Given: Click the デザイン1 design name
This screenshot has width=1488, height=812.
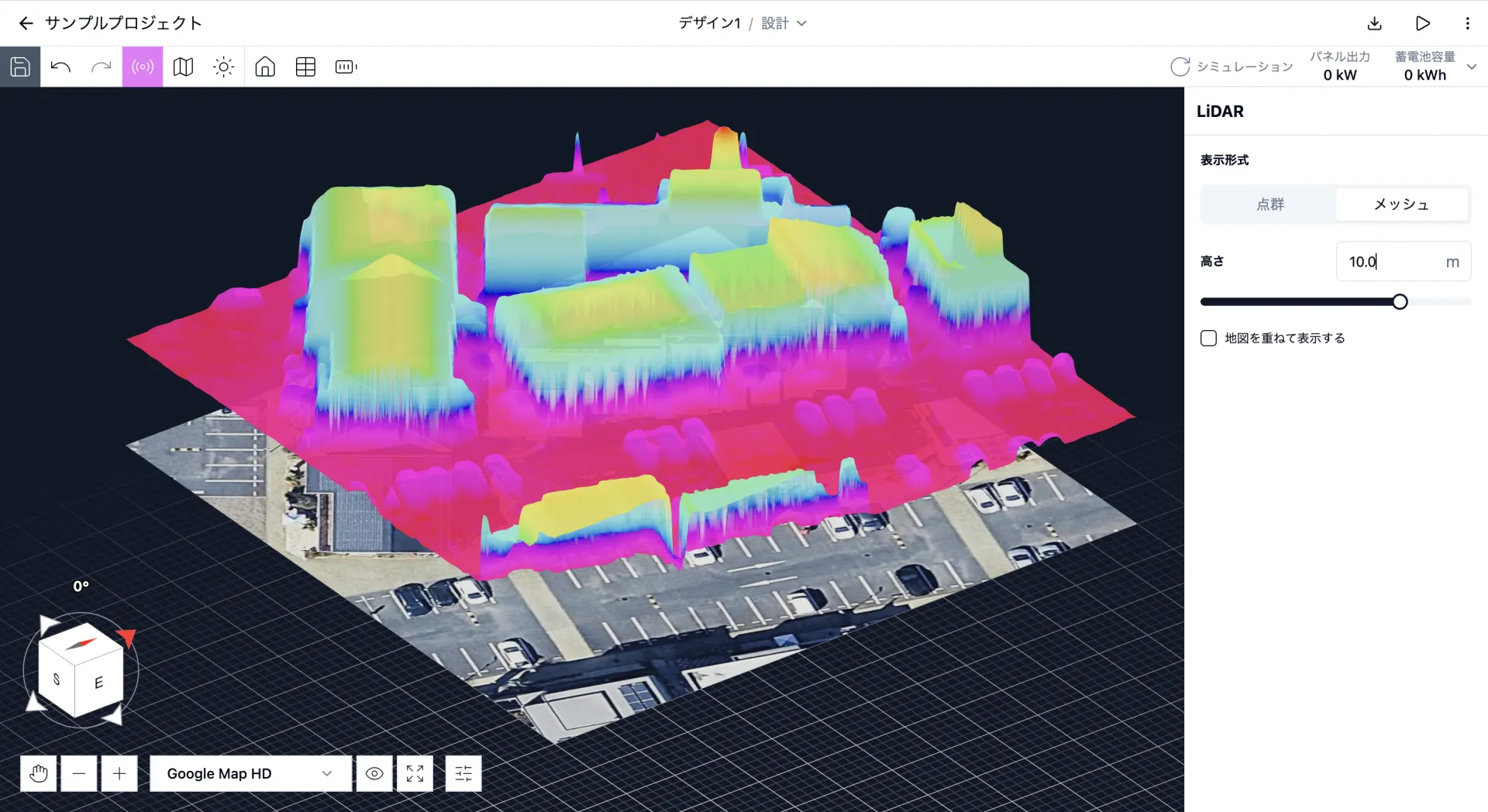Looking at the screenshot, I should [709, 23].
